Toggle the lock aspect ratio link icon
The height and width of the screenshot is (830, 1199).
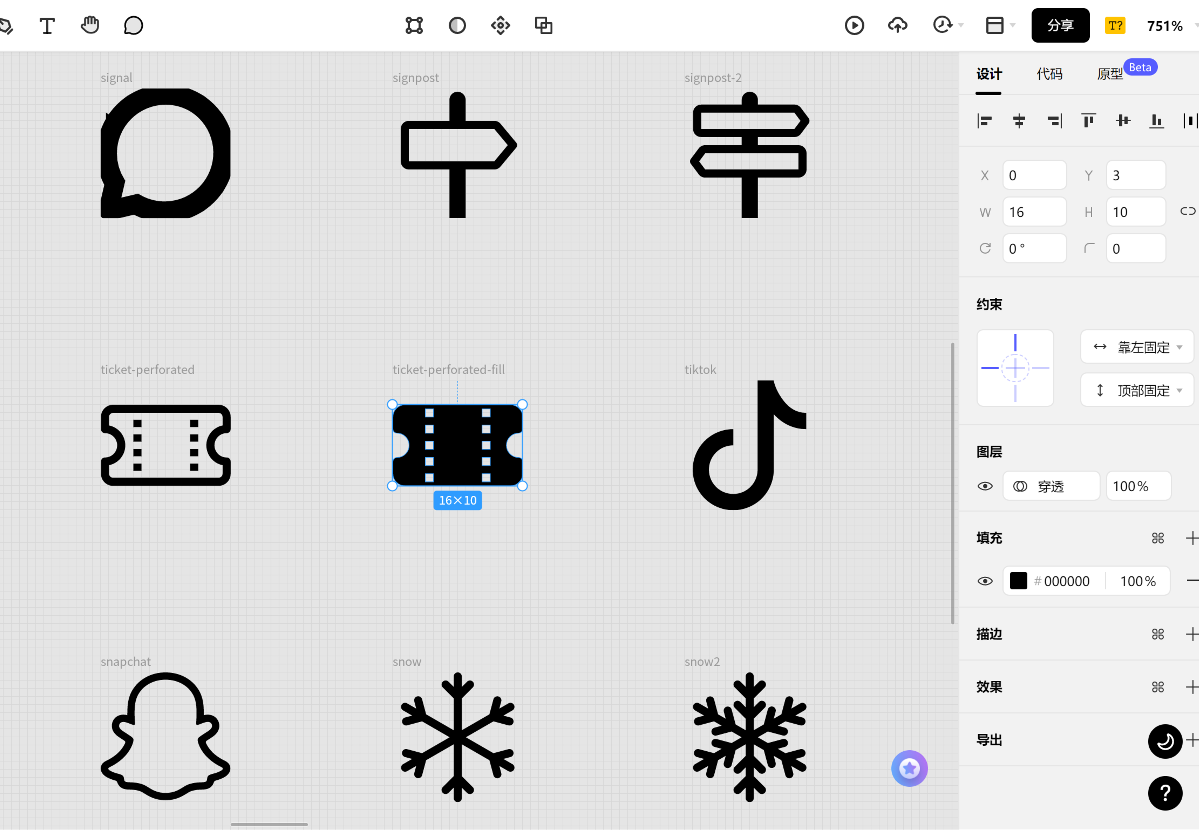(x=1188, y=211)
